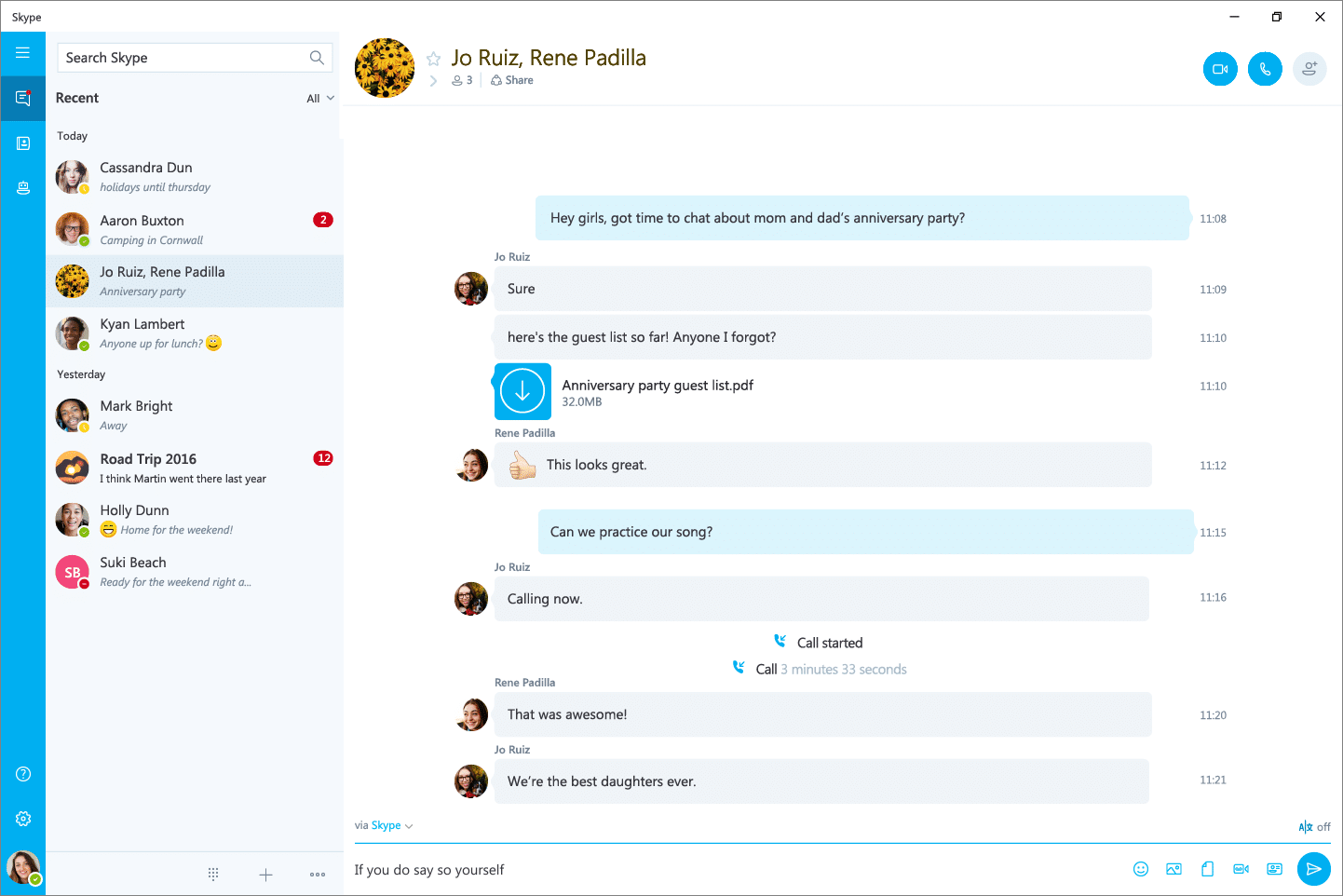1343x896 pixels.
Task: Share a contact card in the chat
Action: tap(1274, 868)
